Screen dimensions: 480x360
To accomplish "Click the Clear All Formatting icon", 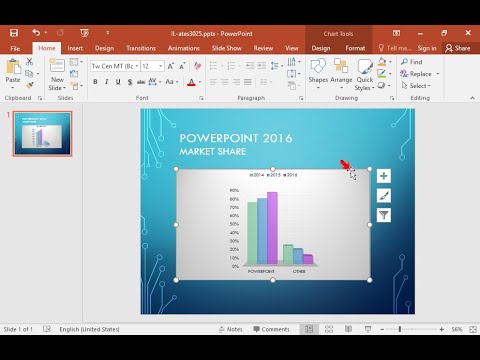I will 198,66.
